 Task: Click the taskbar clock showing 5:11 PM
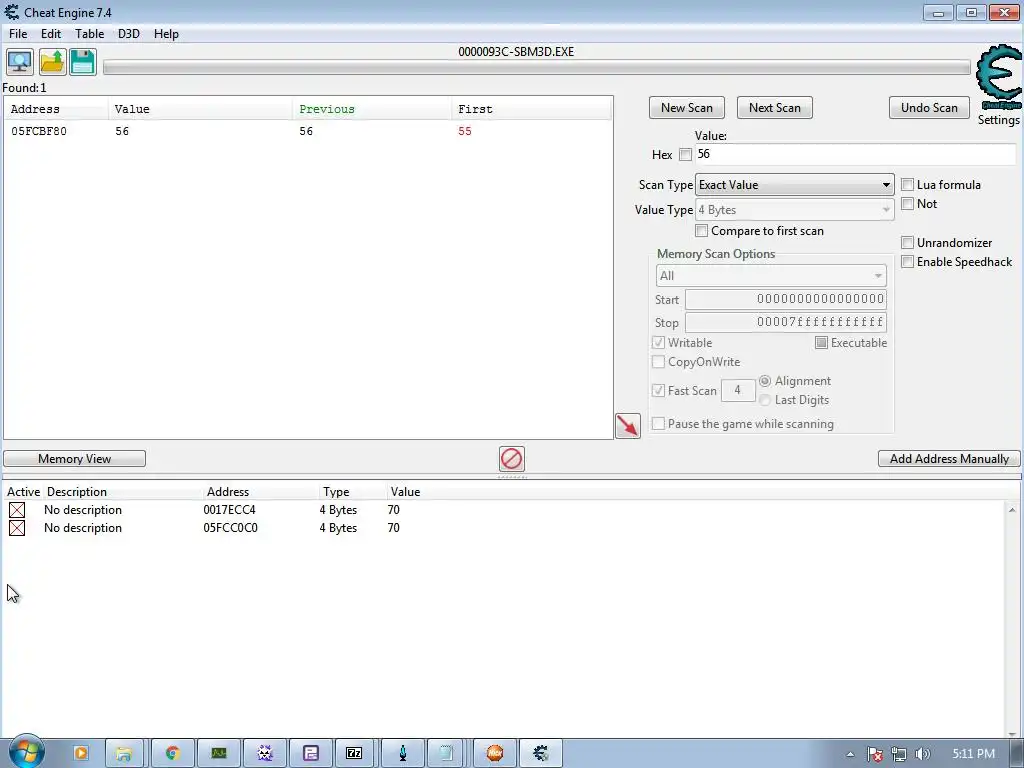click(x=973, y=754)
